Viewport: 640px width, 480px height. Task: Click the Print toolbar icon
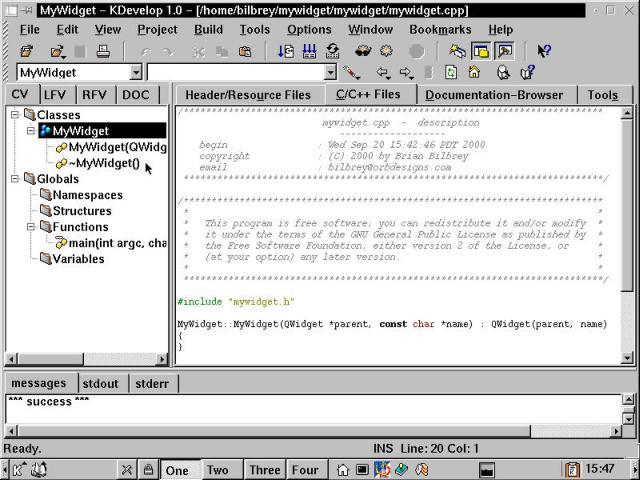[104, 51]
